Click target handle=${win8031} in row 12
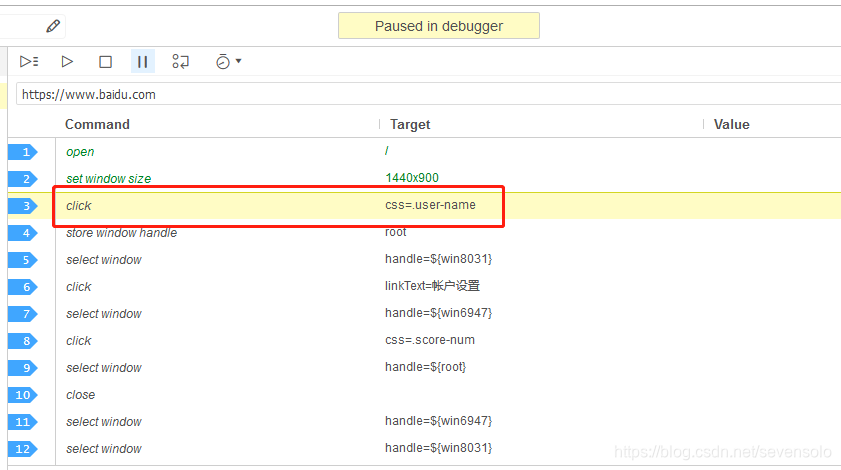The image size is (841, 470). tap(438, 448)
